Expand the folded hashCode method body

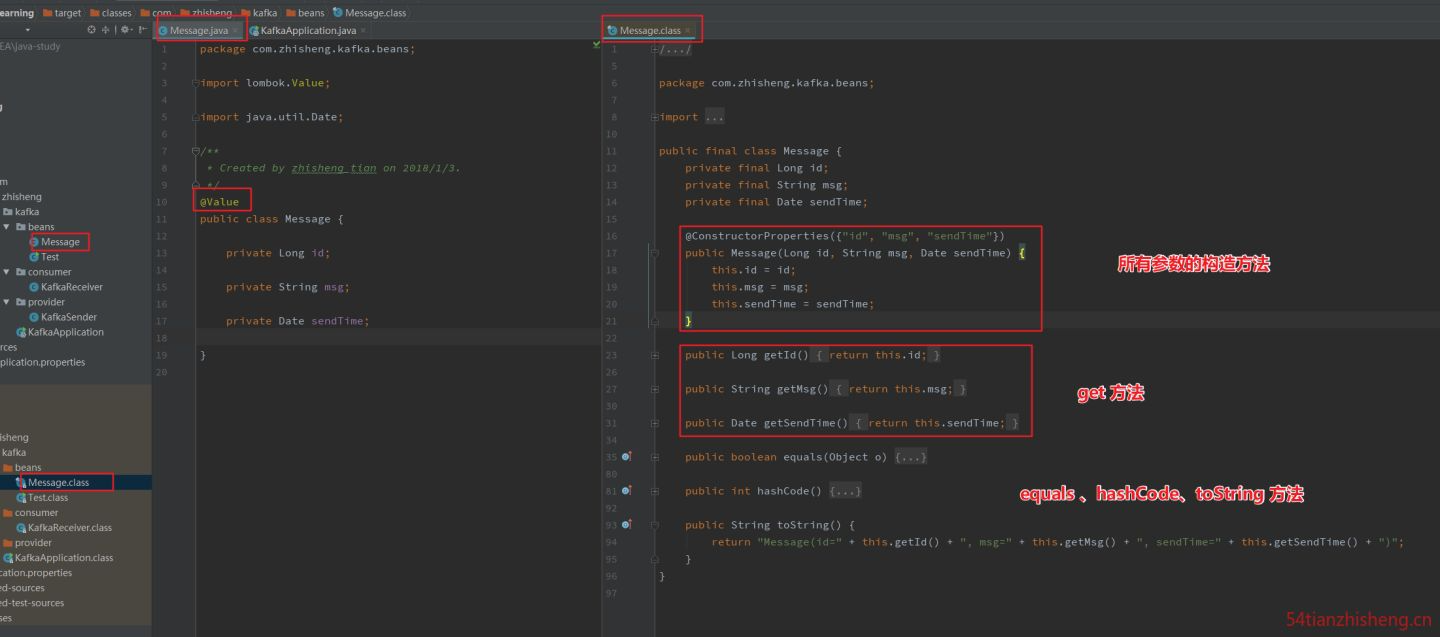point(845,491)
